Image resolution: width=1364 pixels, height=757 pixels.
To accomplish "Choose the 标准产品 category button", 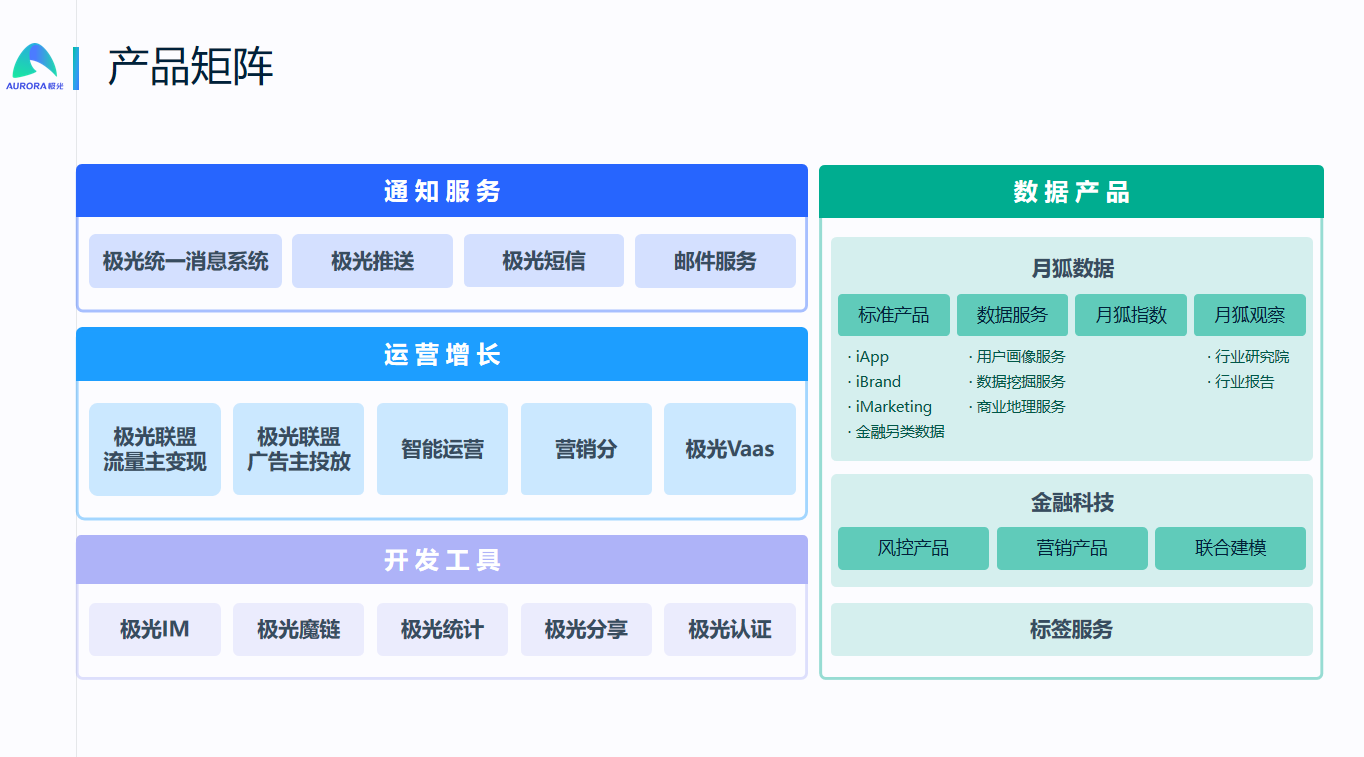I will pyautogui.click(x=893, y=315).
